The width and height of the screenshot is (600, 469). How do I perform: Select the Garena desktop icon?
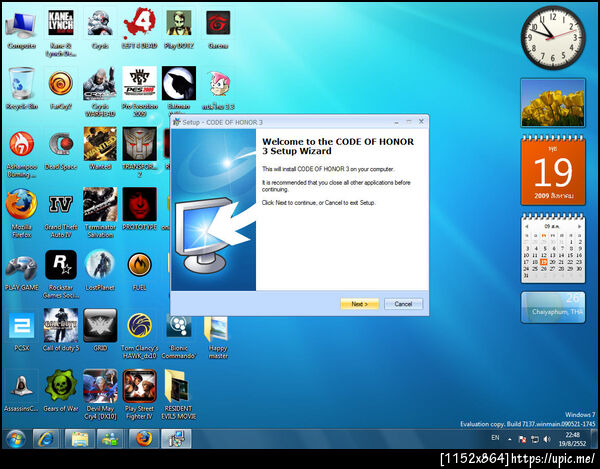point(218,30)
